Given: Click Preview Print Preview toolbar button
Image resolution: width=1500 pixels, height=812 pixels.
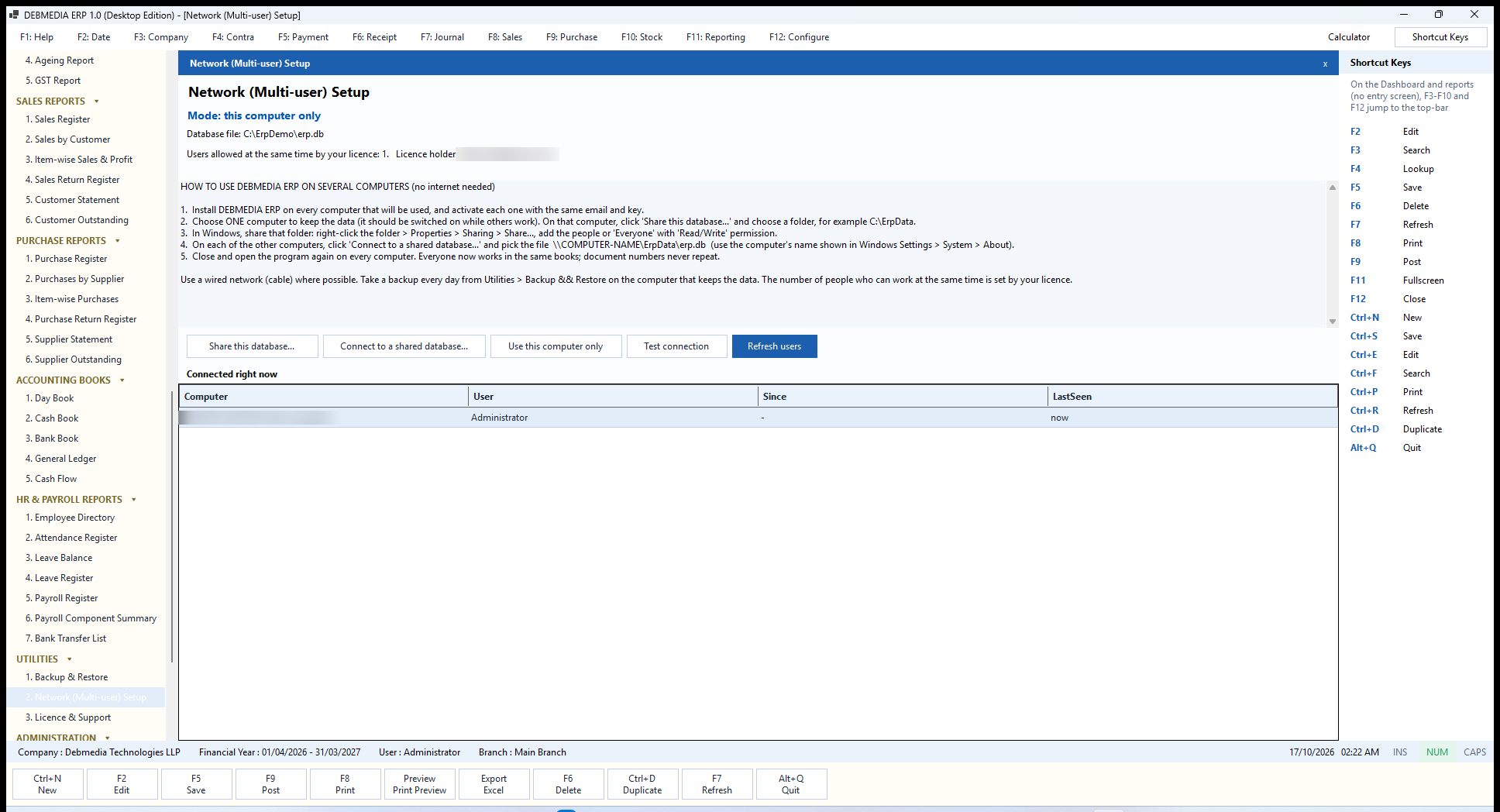Looking at the screenshot, I should tap(419, 784).
